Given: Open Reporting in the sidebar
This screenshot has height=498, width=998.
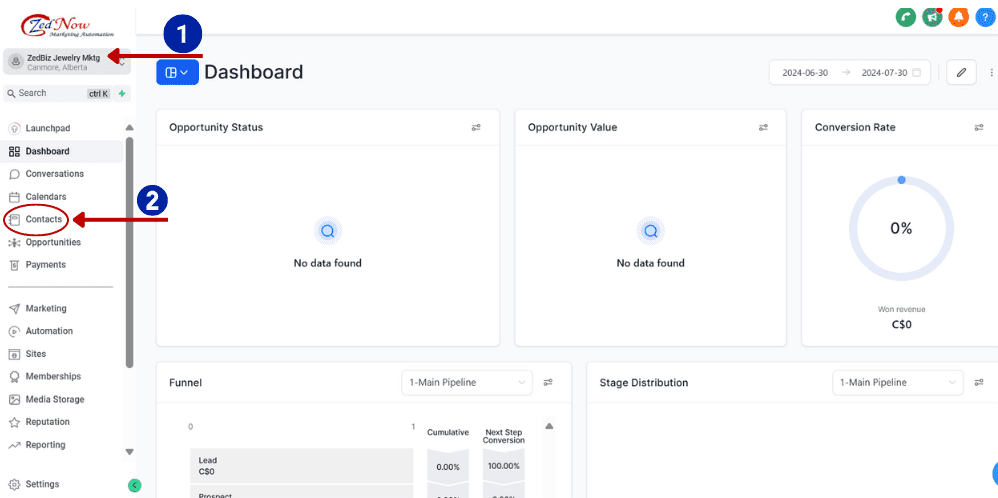Looking at the screenshot, I should point(45,445).
